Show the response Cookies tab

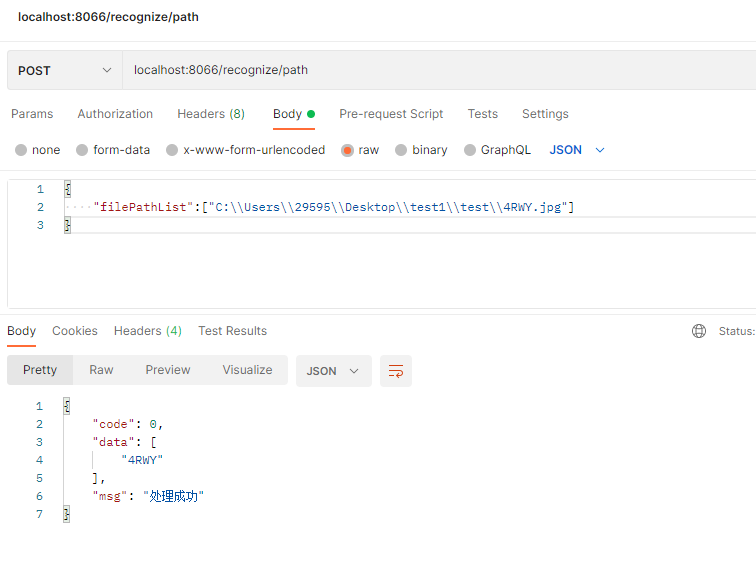[x=75, y=331]
